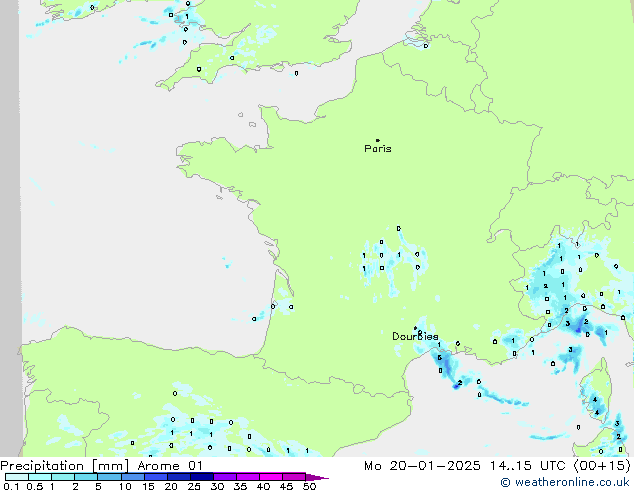Click the '50' legend scale label
The height and width of the screenshot is (490, 634).
[x=309, y=486]
